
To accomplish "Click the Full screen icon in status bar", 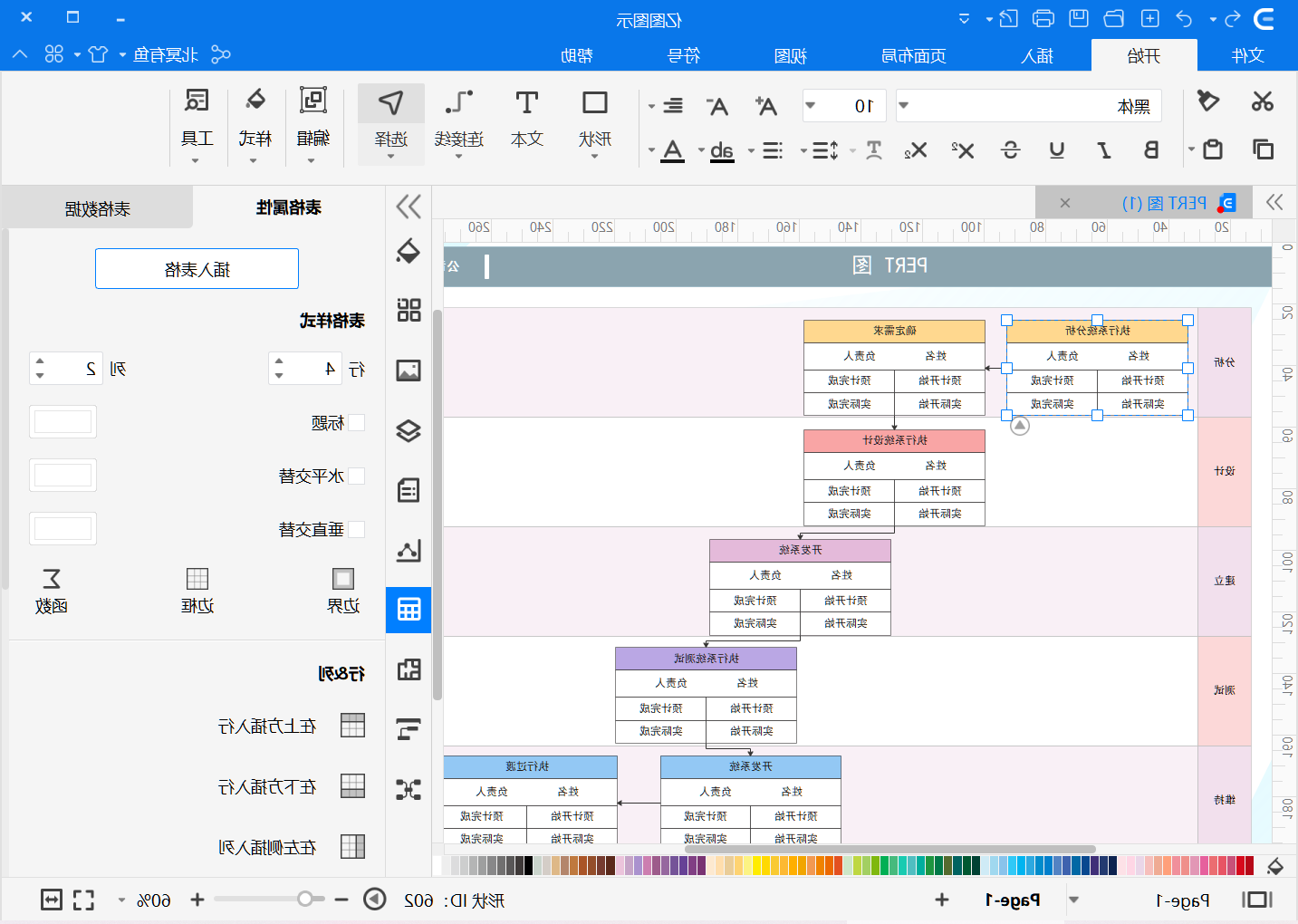I will click(84, 900).
